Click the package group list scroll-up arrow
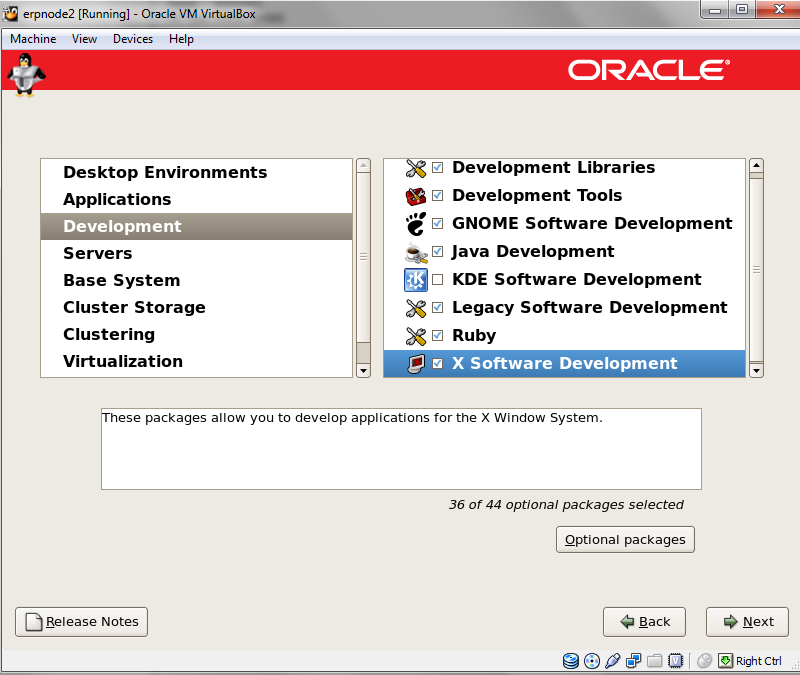 click(756, 165)
